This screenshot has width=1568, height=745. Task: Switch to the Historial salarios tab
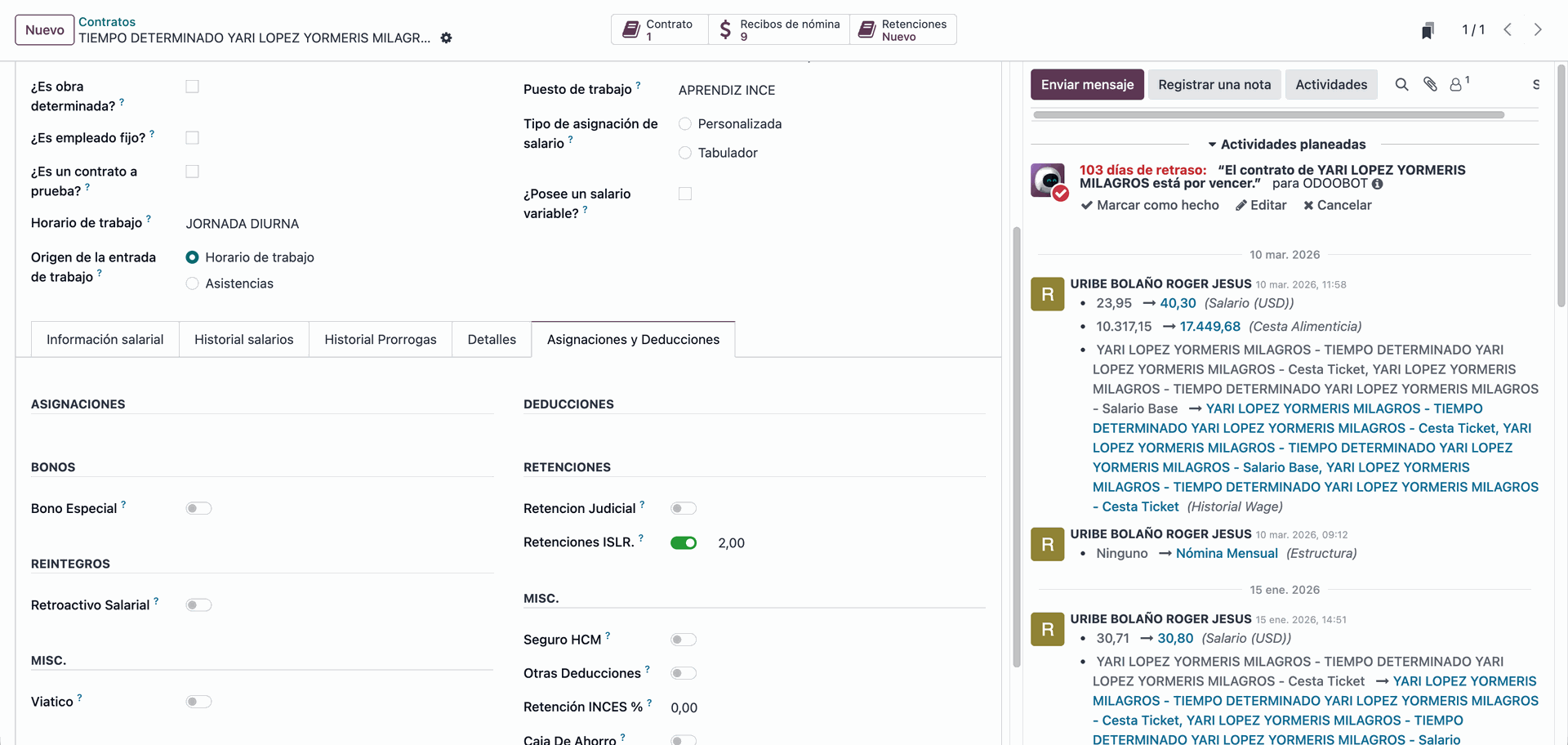[x=243, y=340]
